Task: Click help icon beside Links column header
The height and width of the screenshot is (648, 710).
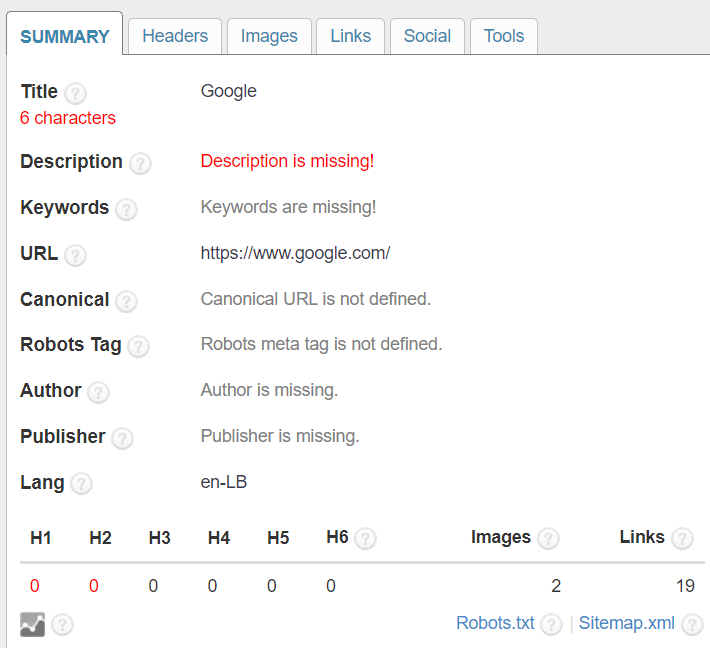Action: click(682, 538)
